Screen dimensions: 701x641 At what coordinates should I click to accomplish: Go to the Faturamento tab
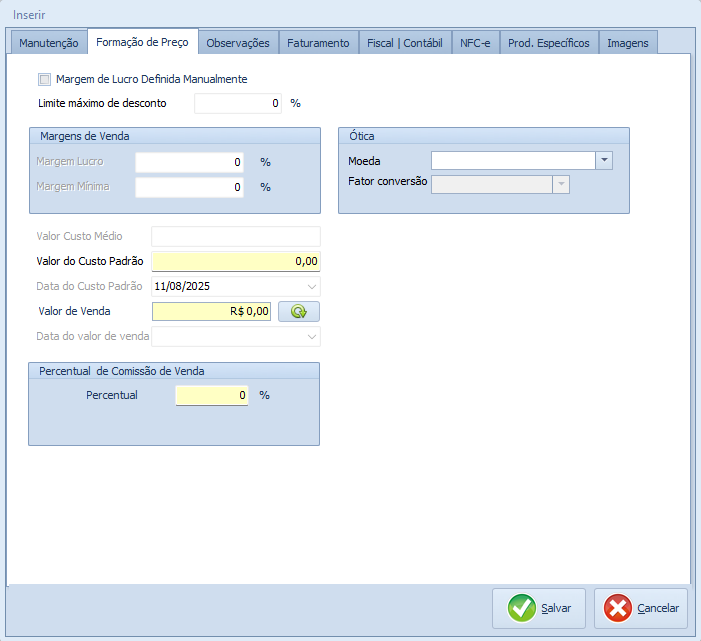point(318,43)
